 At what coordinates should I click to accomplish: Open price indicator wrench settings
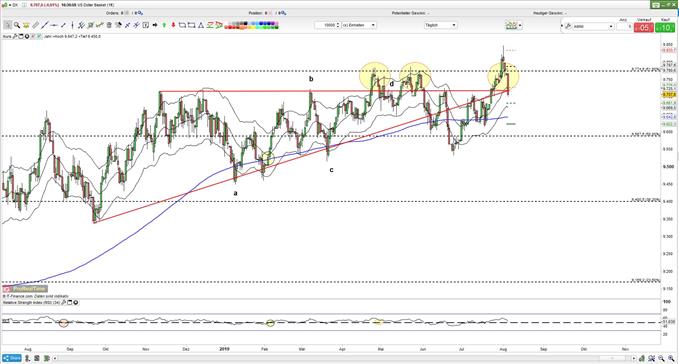tap(15, 36)
